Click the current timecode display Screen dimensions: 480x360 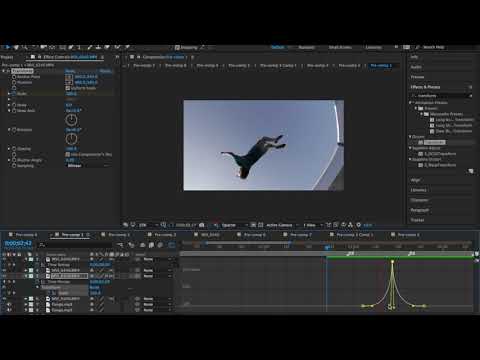pos(18,243)
